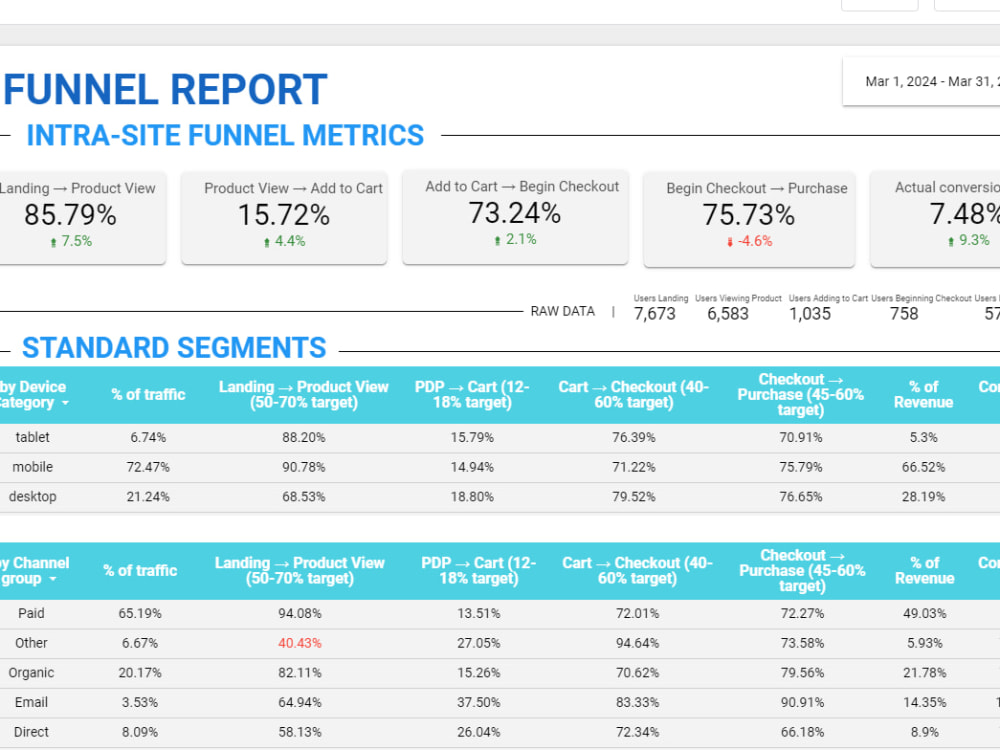The image size is (1000, 750).
Task: Select the mobile row label
Action: pos(33,467)
